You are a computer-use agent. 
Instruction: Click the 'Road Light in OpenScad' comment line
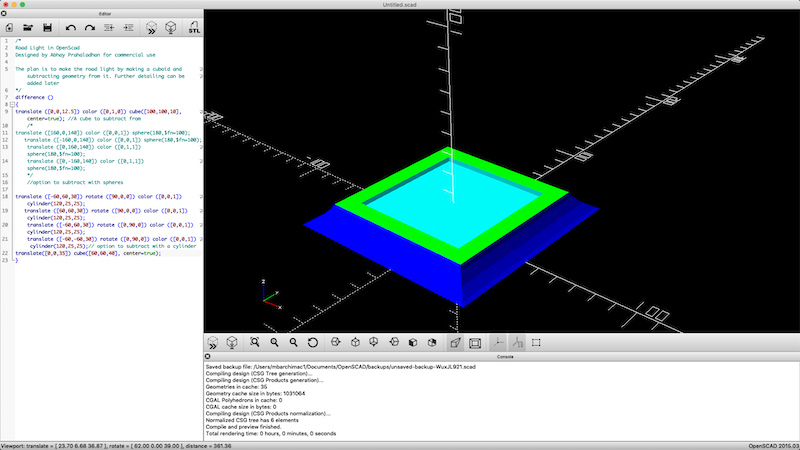click(47, 48)
